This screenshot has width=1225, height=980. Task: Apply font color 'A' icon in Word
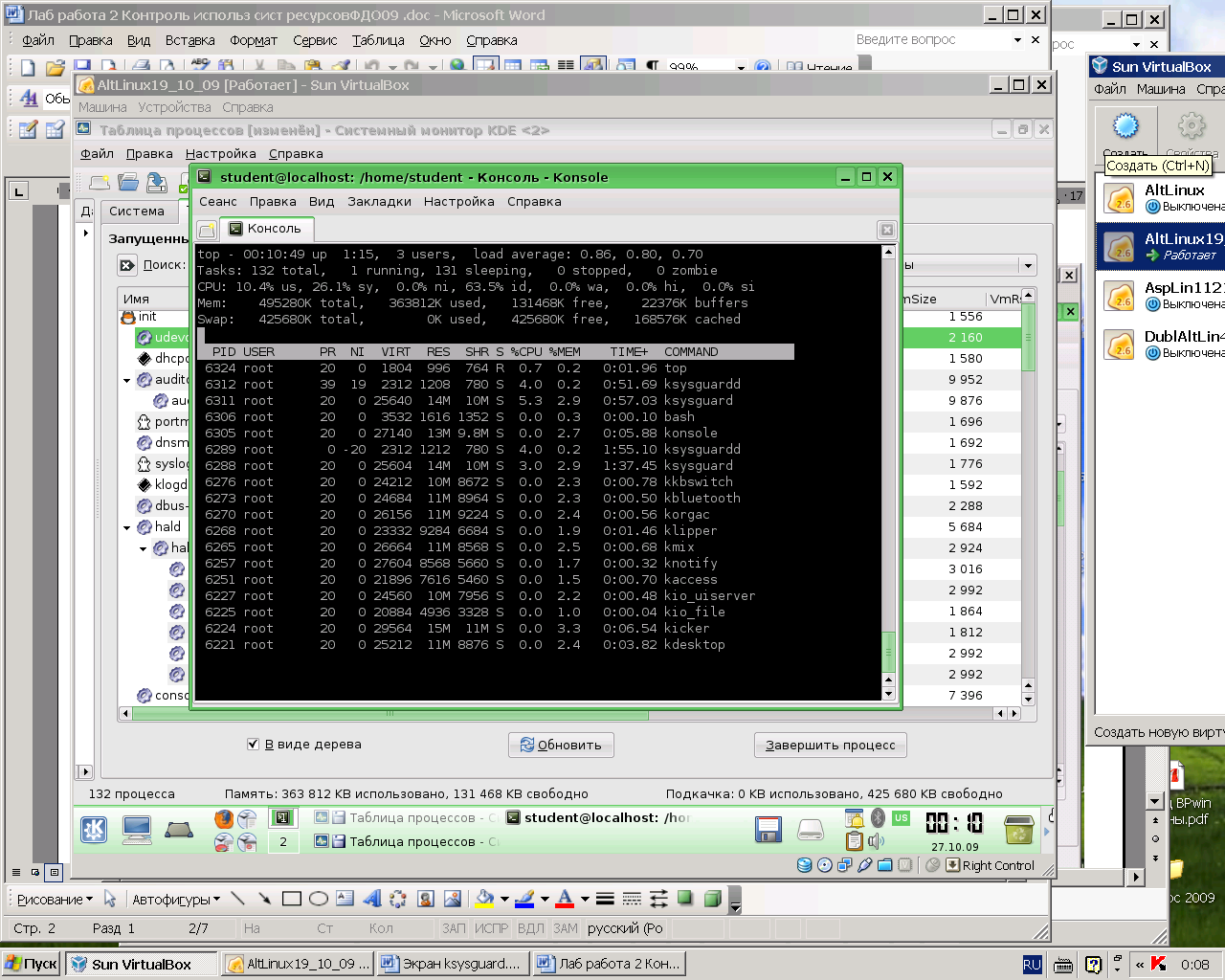coord(565,899)
